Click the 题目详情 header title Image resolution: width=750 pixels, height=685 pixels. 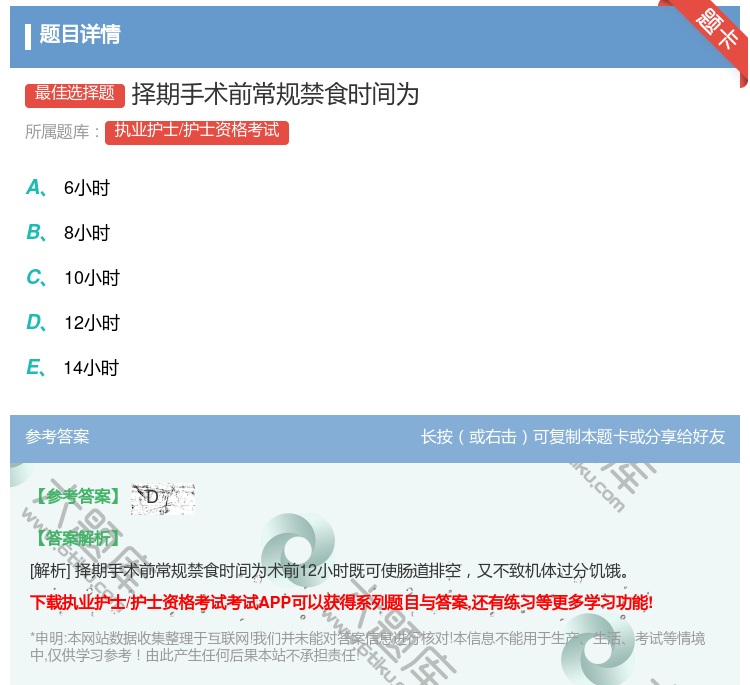point(80,34)
